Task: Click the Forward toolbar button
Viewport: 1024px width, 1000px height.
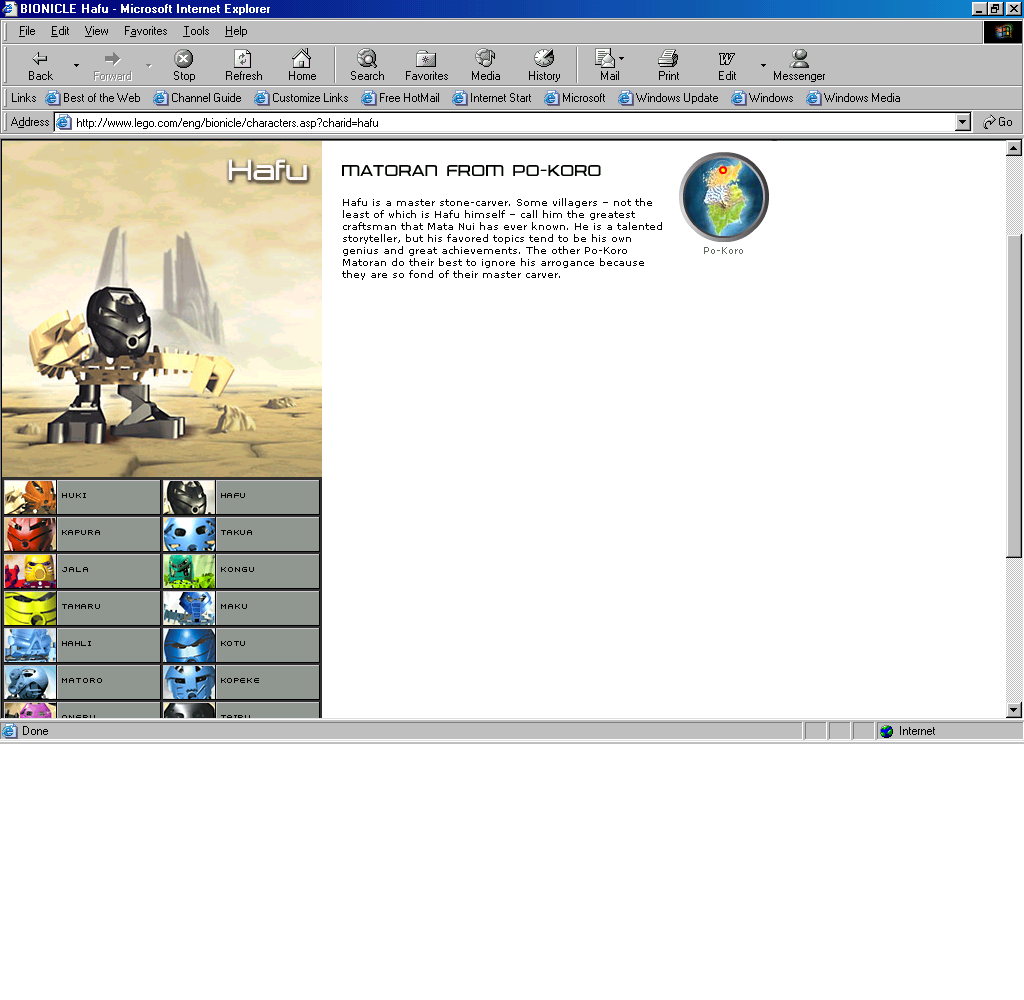Action: [x=112, y=65]
